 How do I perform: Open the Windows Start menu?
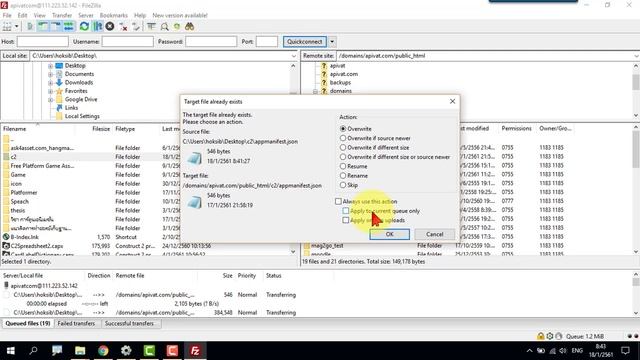point(11,351)
